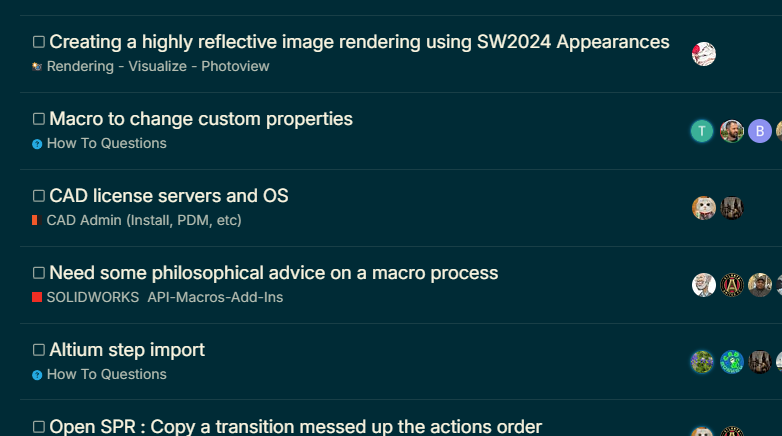Check the Open SPR topic checkbox
The image size is (782, 436).
click(x=39, y=427)
